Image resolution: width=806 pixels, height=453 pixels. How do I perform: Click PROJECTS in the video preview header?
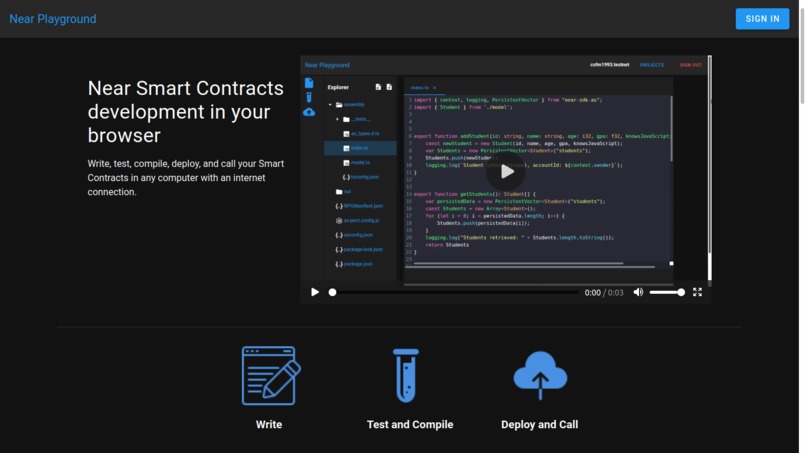coord(652,65)
